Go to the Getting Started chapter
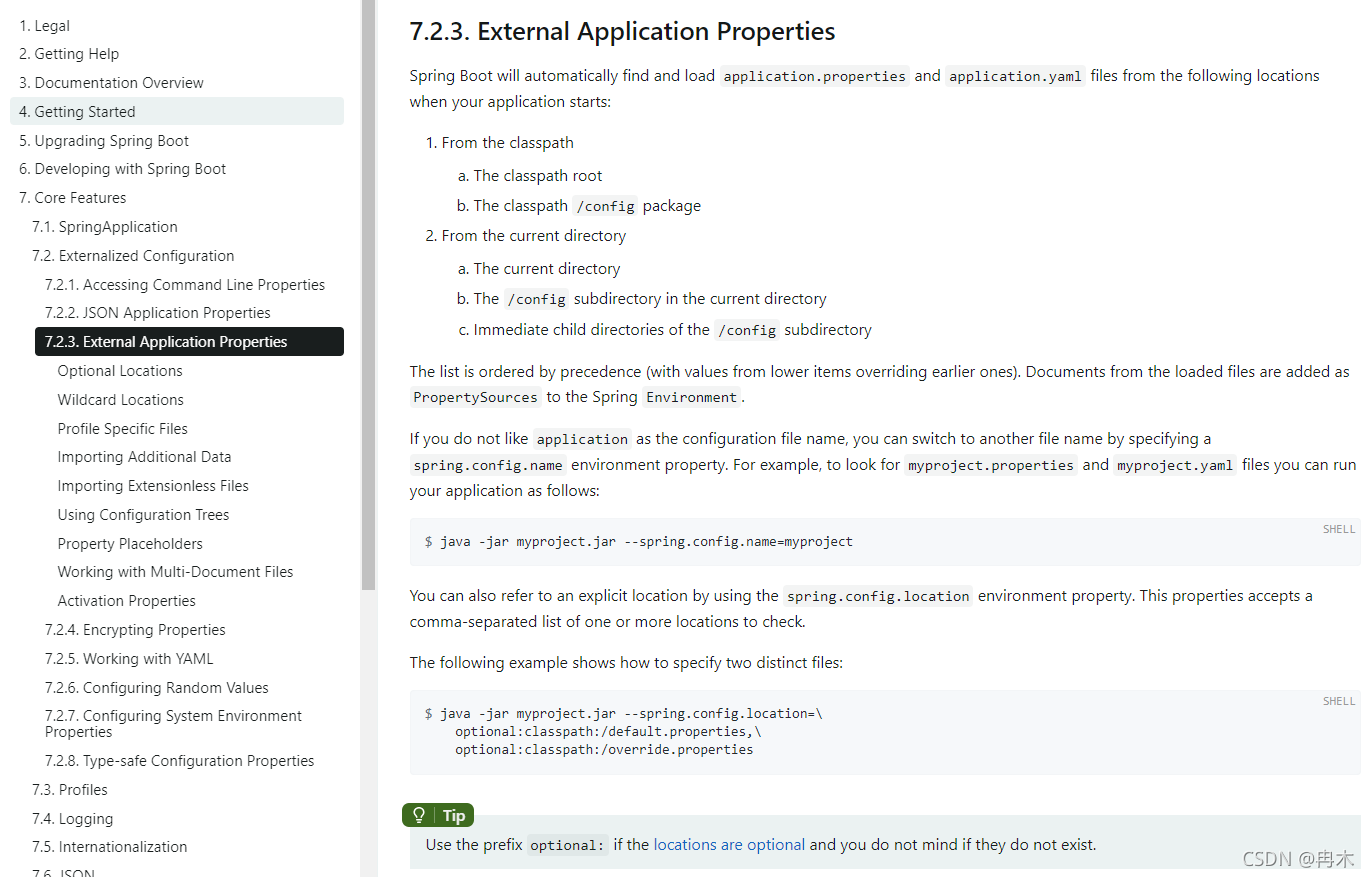The image size is (1369, 877). pos(177,111)
